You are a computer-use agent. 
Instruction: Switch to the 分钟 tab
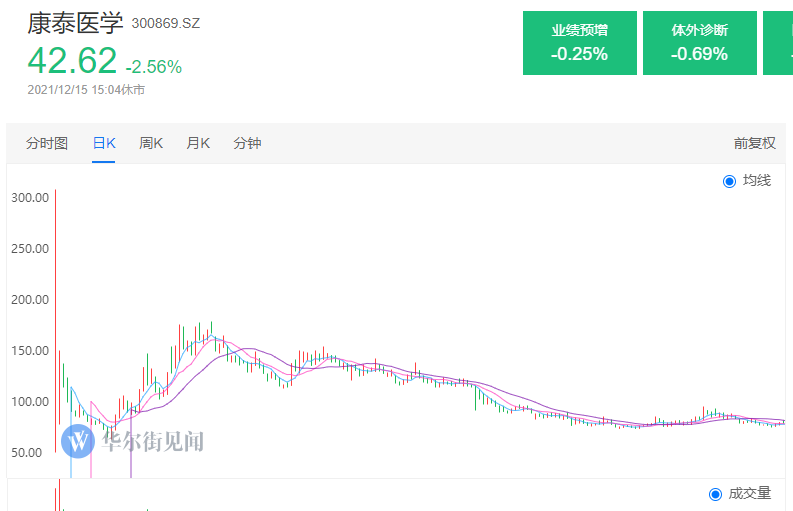247,143
